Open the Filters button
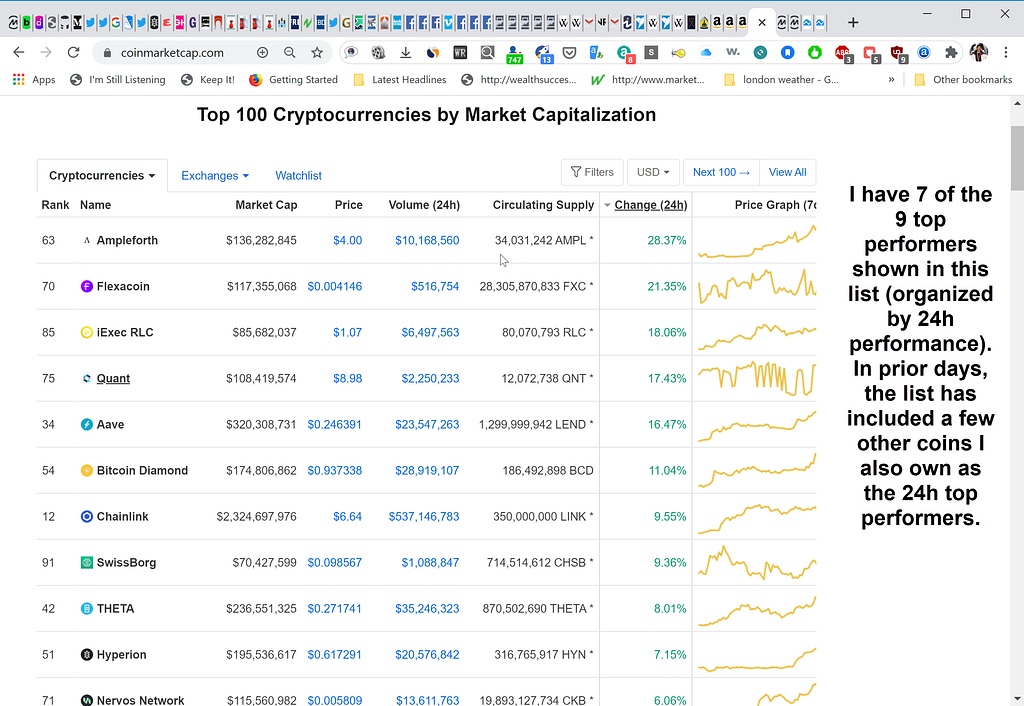The image size is (1024, 706). pyautogui.click(x=592, y=172)
